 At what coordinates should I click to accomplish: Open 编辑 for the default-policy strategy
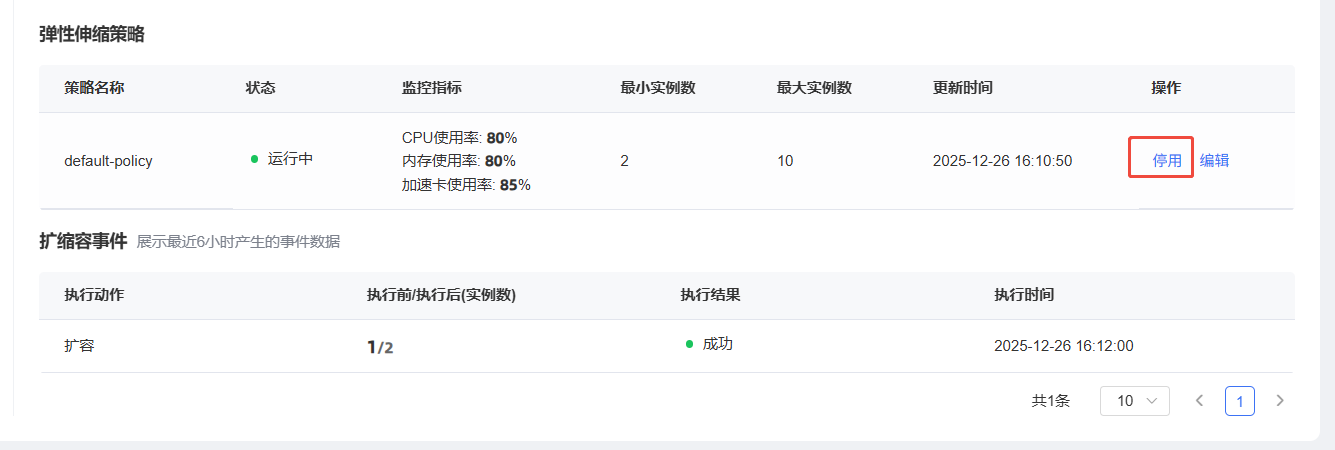[1214, 160]
